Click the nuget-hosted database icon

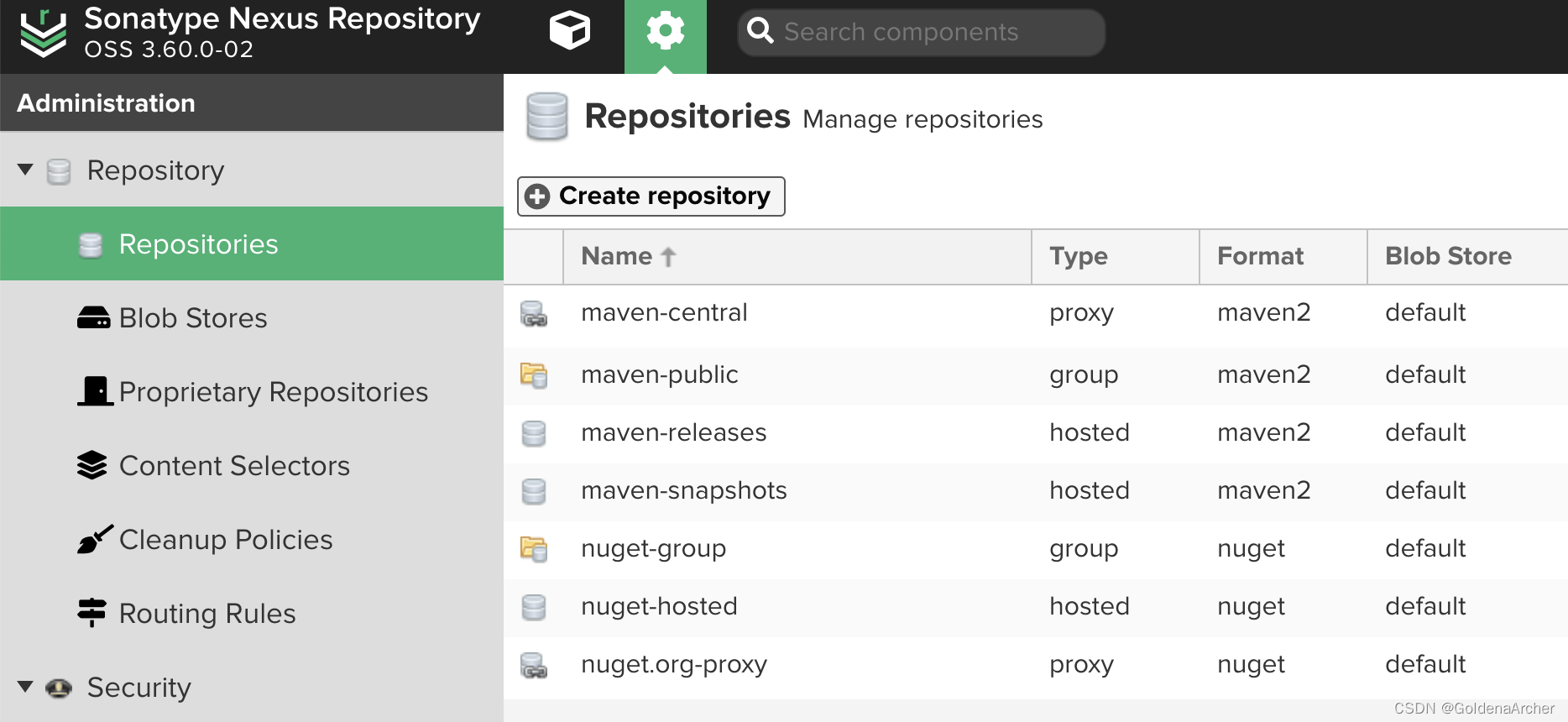point(534,608)
